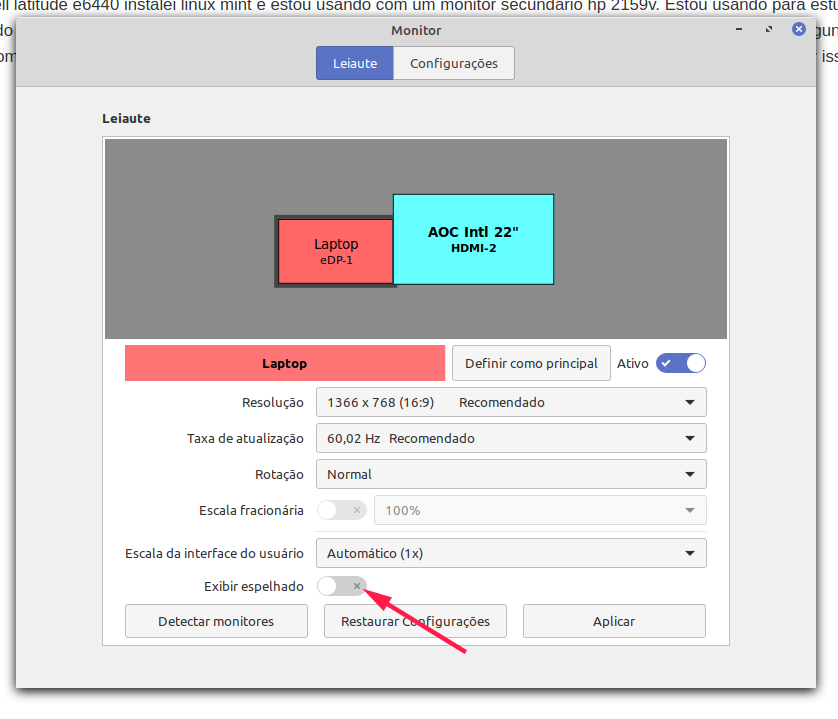
Task: Open the Rotação dropdown set to Normal
Action: pyautogui.click(x=511, y=474)
